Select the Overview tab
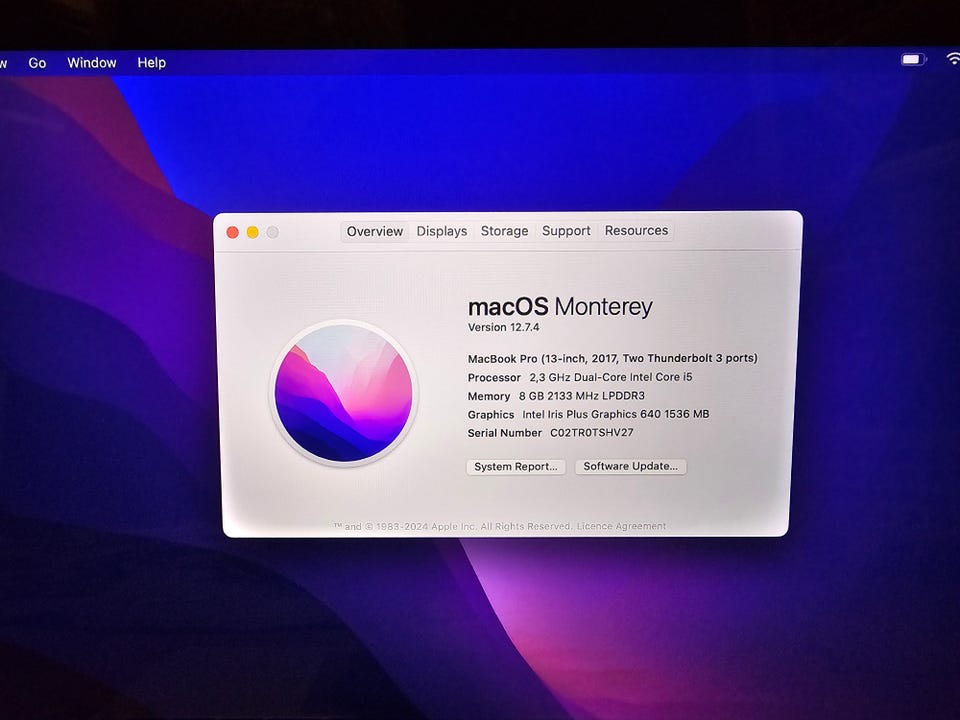The image size is (960, 720). click(375, 231)
